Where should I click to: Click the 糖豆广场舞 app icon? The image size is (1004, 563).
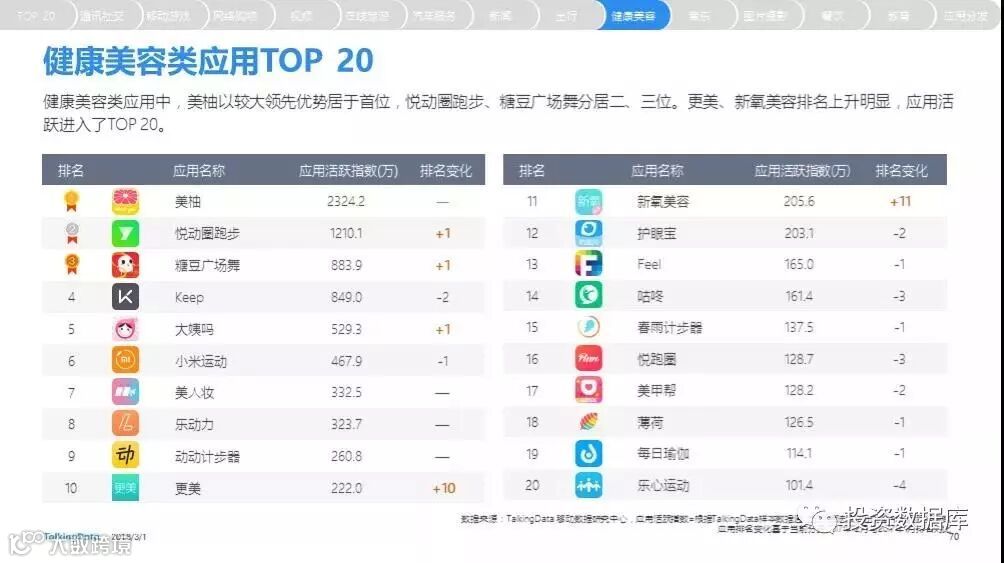coord(126,265)
